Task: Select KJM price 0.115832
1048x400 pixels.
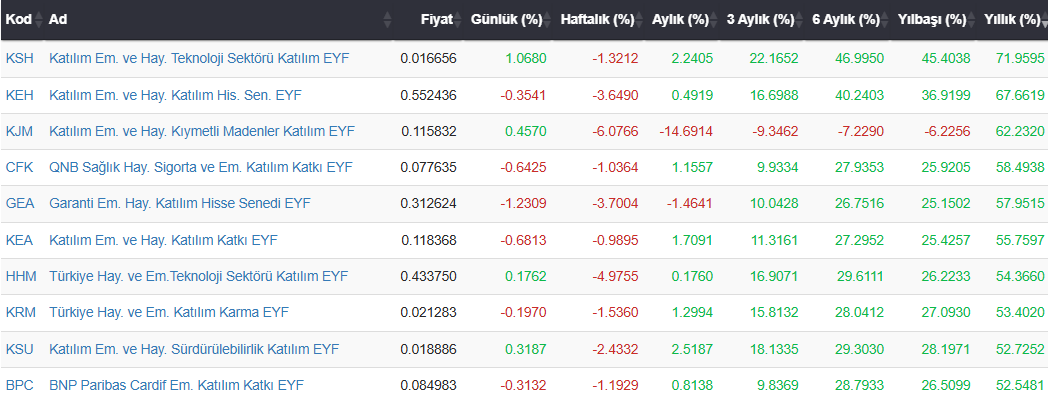Action: coord(428,131)
